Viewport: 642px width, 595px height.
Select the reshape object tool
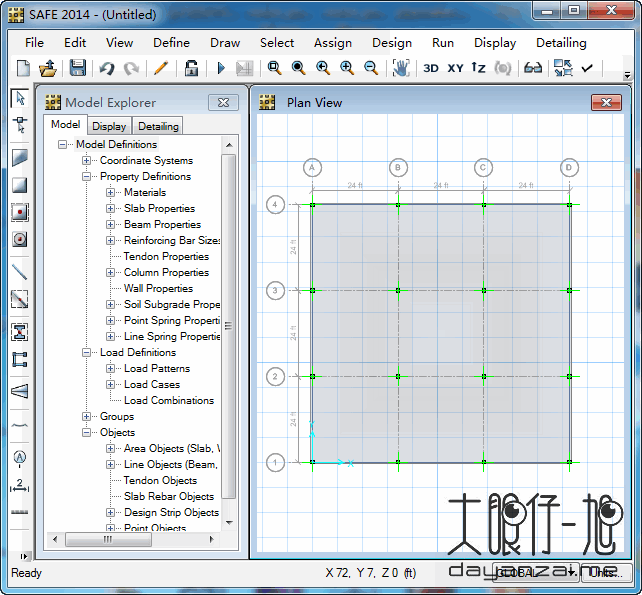click(20, 125)
